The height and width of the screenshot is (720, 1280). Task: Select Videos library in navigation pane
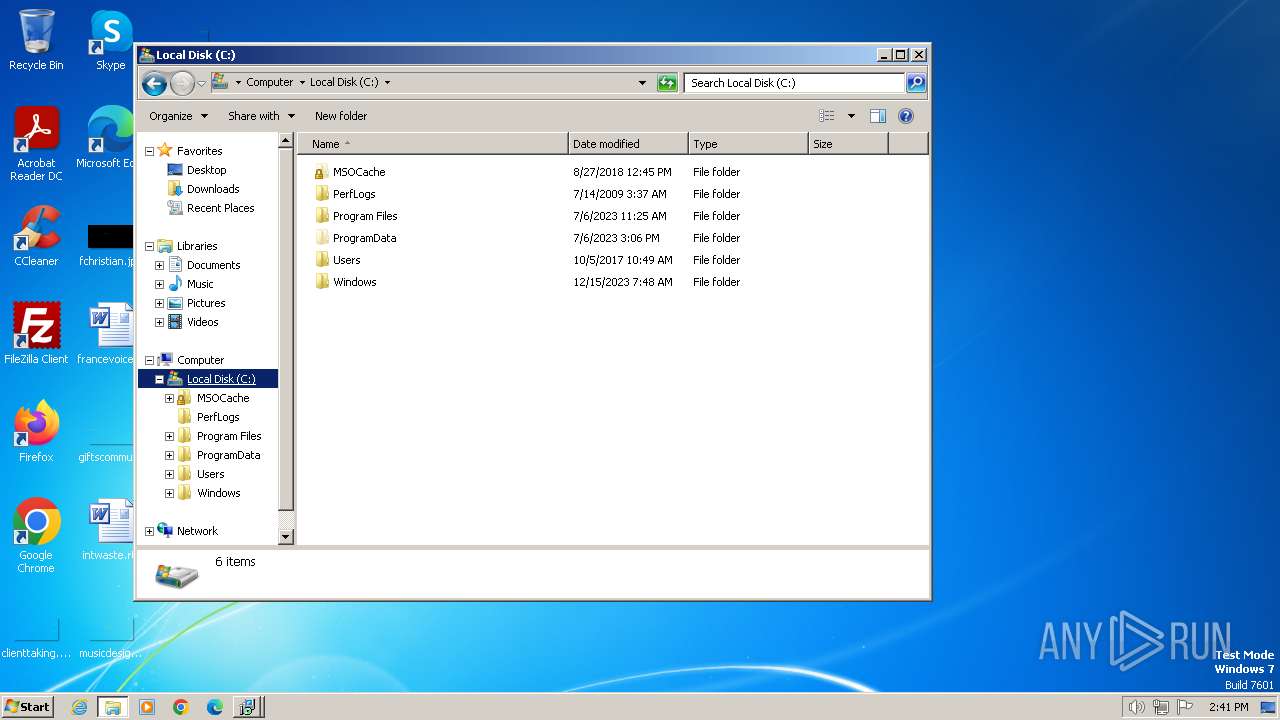pos(202,322)
